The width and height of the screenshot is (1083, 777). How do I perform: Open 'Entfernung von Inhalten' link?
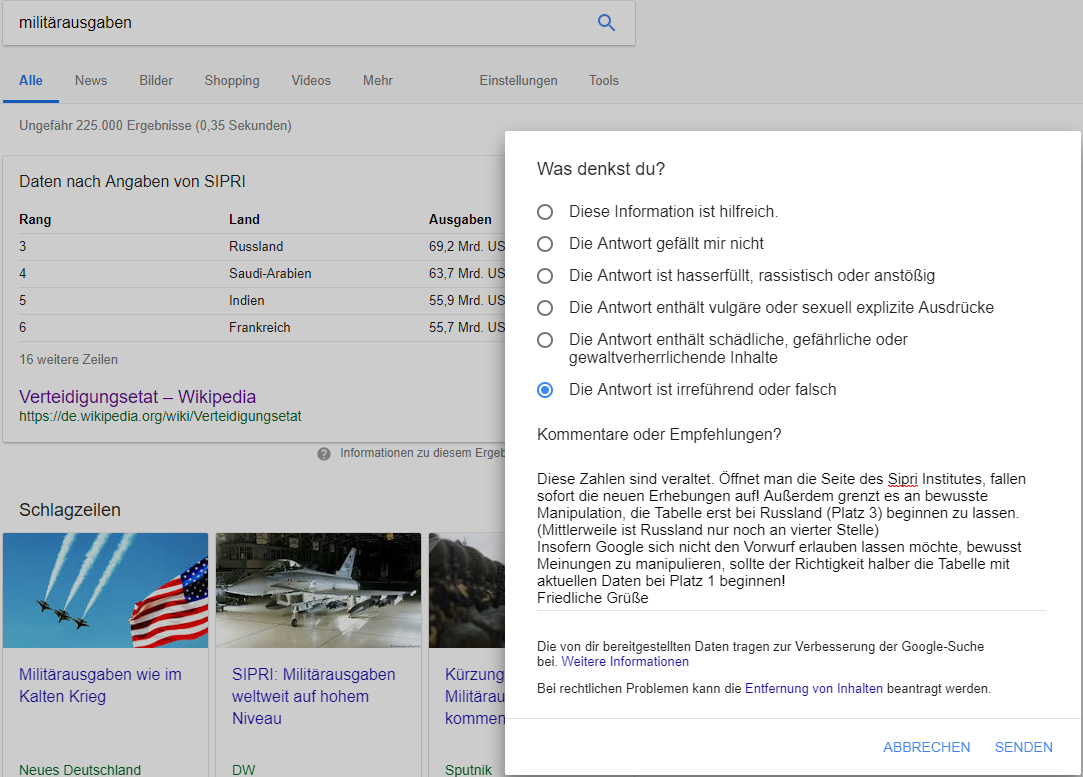pyautogui.click(x=814, y=689)
